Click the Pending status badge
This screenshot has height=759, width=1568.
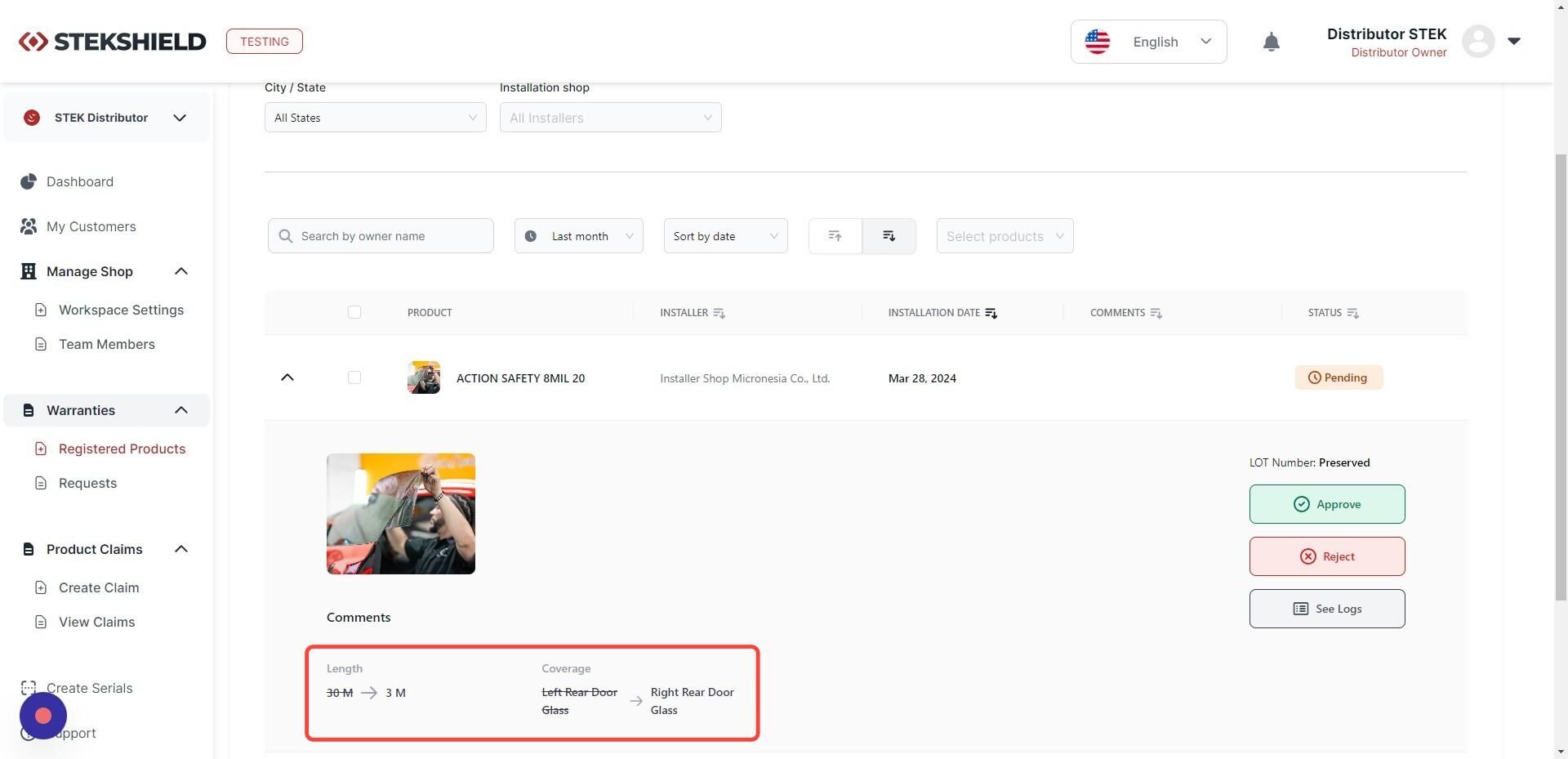pos(1339,377)
